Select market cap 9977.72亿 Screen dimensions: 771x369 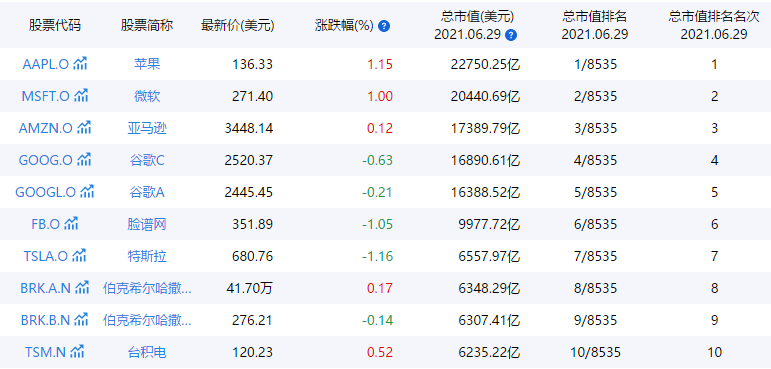[x=489, y=224]
